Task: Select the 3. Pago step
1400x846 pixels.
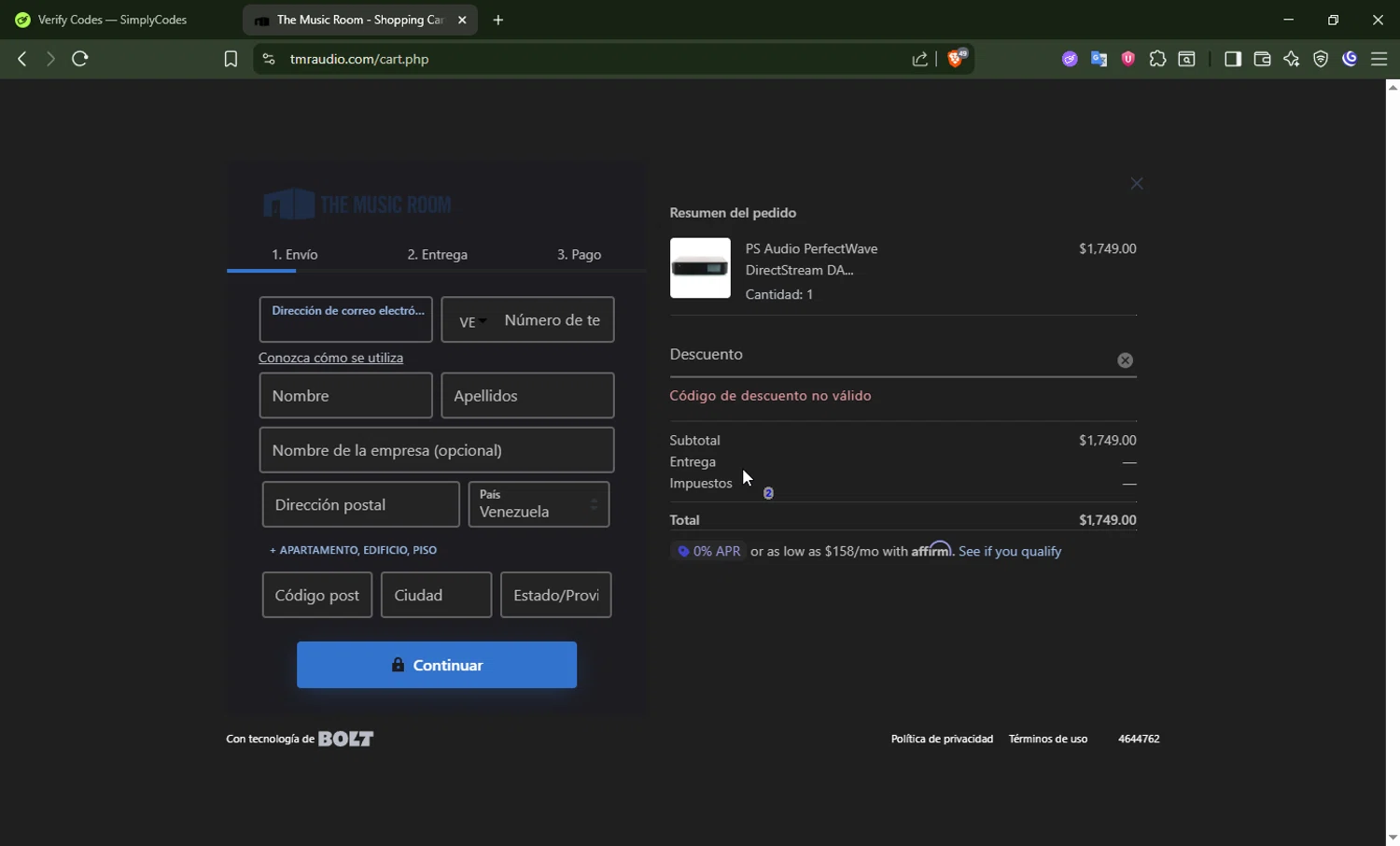Action: [580, 254]
